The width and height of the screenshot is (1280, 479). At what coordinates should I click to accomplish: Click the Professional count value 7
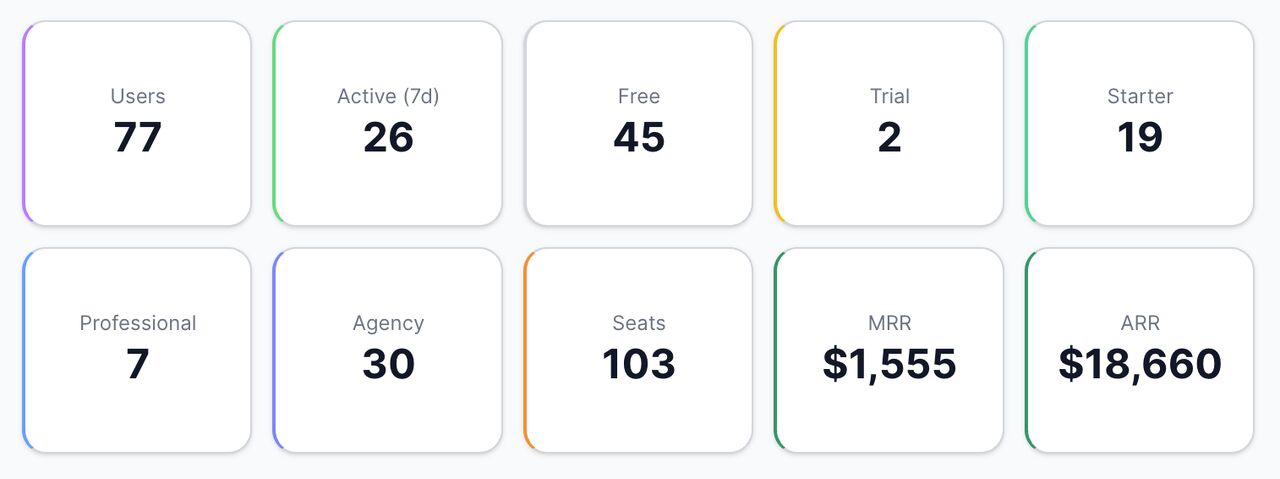[137, 364]
